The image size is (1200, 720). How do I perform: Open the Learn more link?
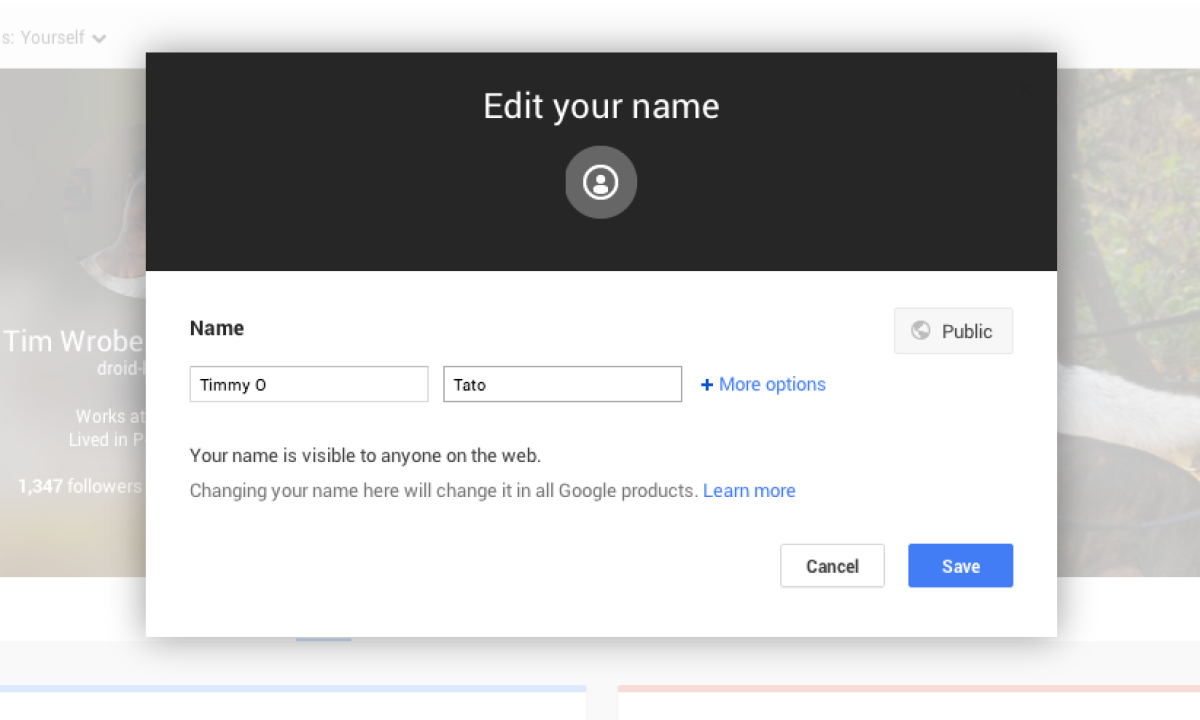click(749, 491)
